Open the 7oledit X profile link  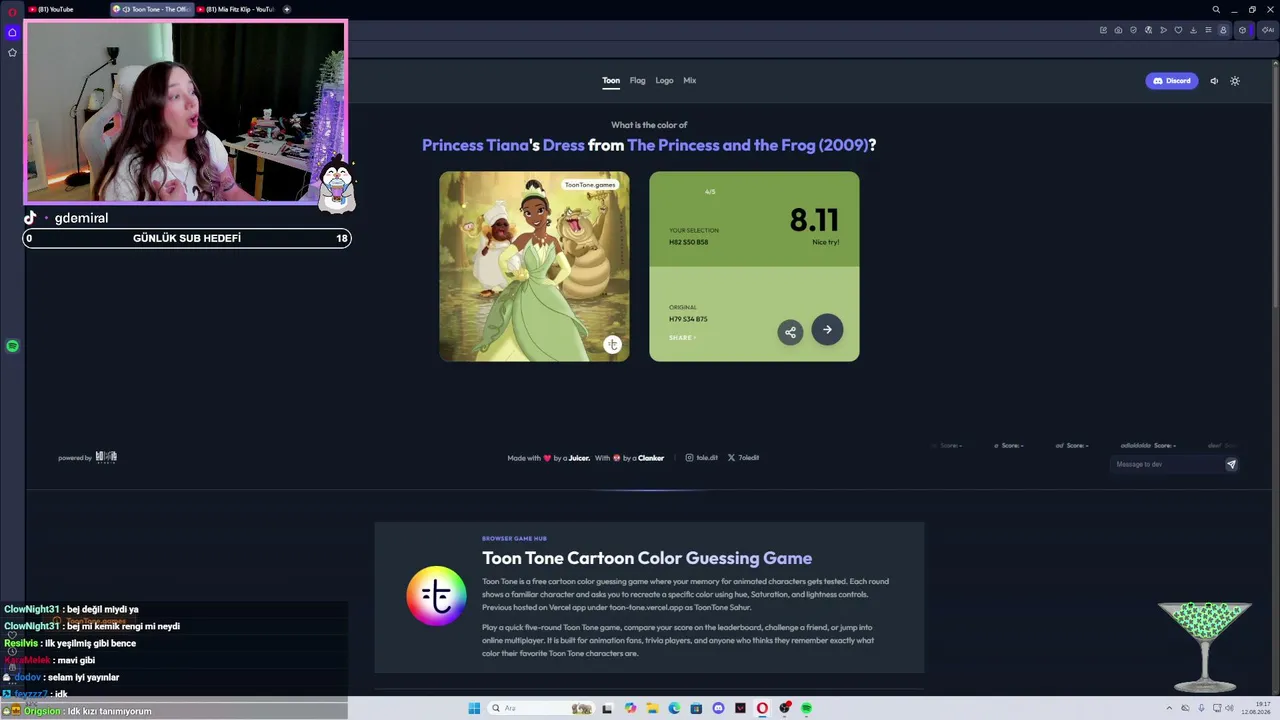pos(743,458)
